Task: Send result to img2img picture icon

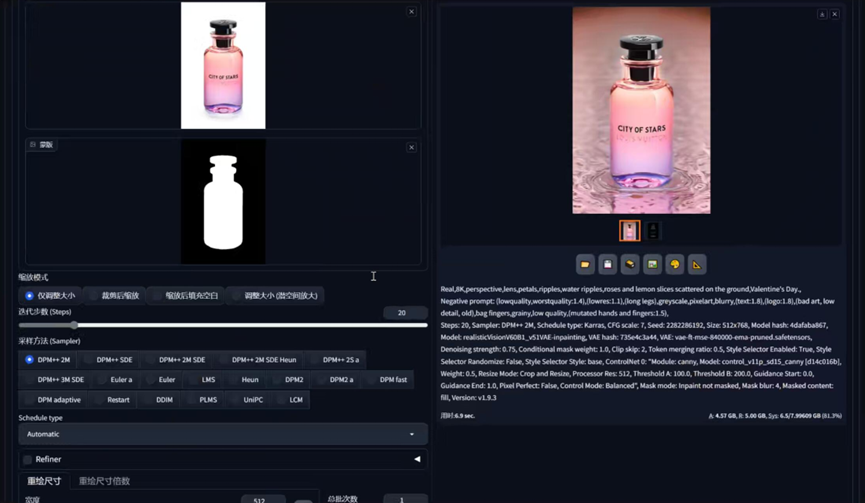Action: coord(652,264)
